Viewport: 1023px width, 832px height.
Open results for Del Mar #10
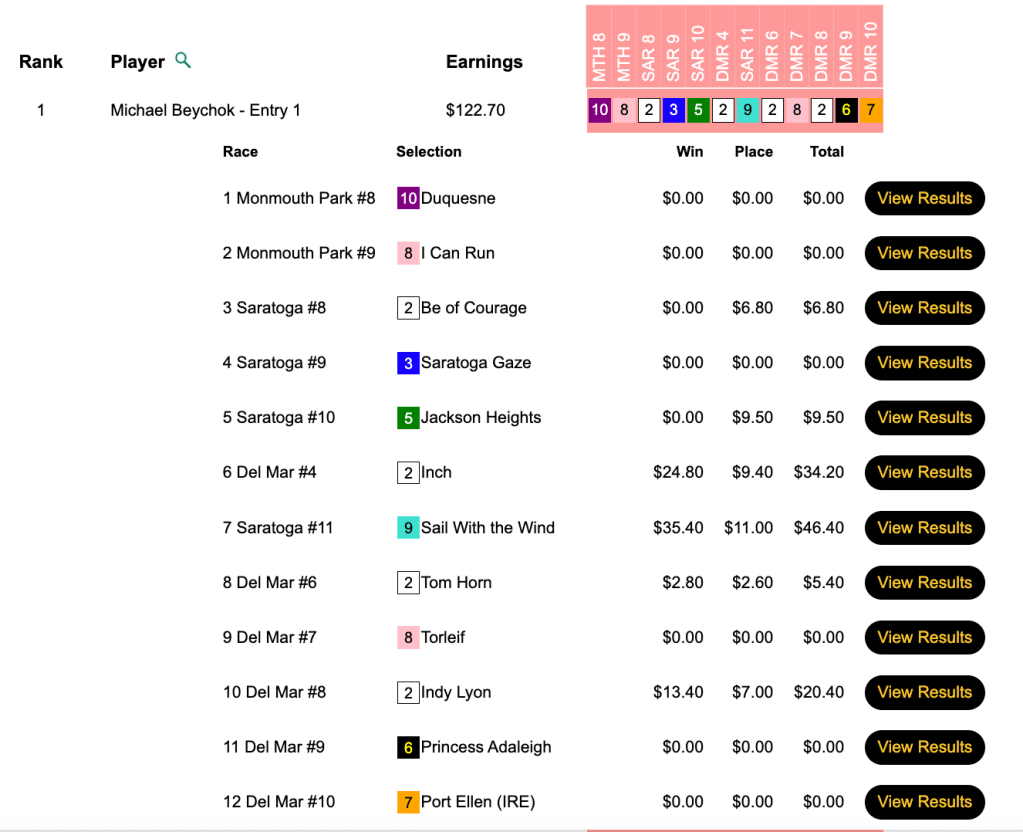pyautogui.click(x=924, y=802)
